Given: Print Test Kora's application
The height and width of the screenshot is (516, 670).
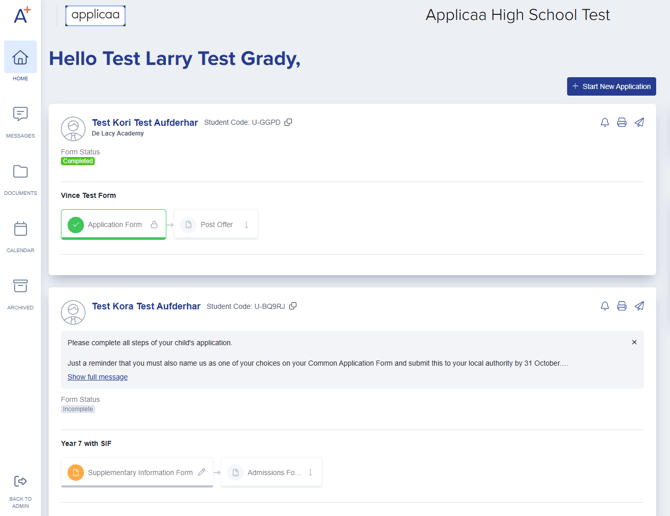Looking at the screenshot, I should 621,307.
